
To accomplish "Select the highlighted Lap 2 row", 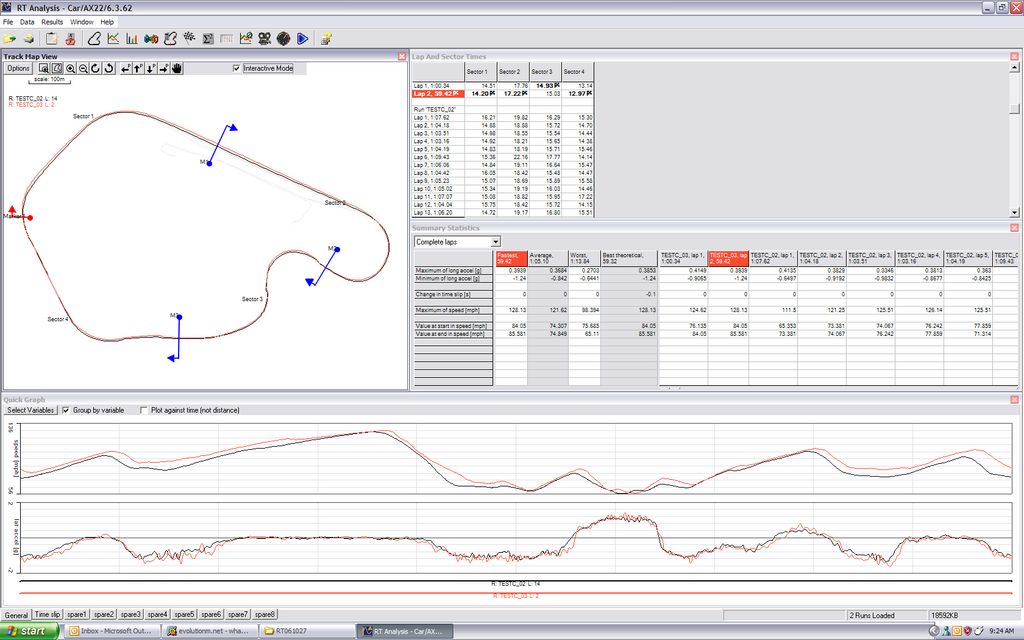I will click(x=437, y=93).
